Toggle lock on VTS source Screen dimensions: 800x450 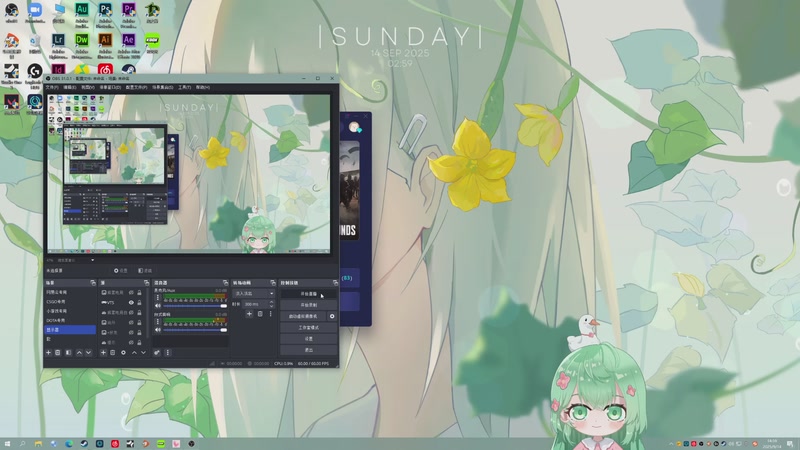click(139, 303)
